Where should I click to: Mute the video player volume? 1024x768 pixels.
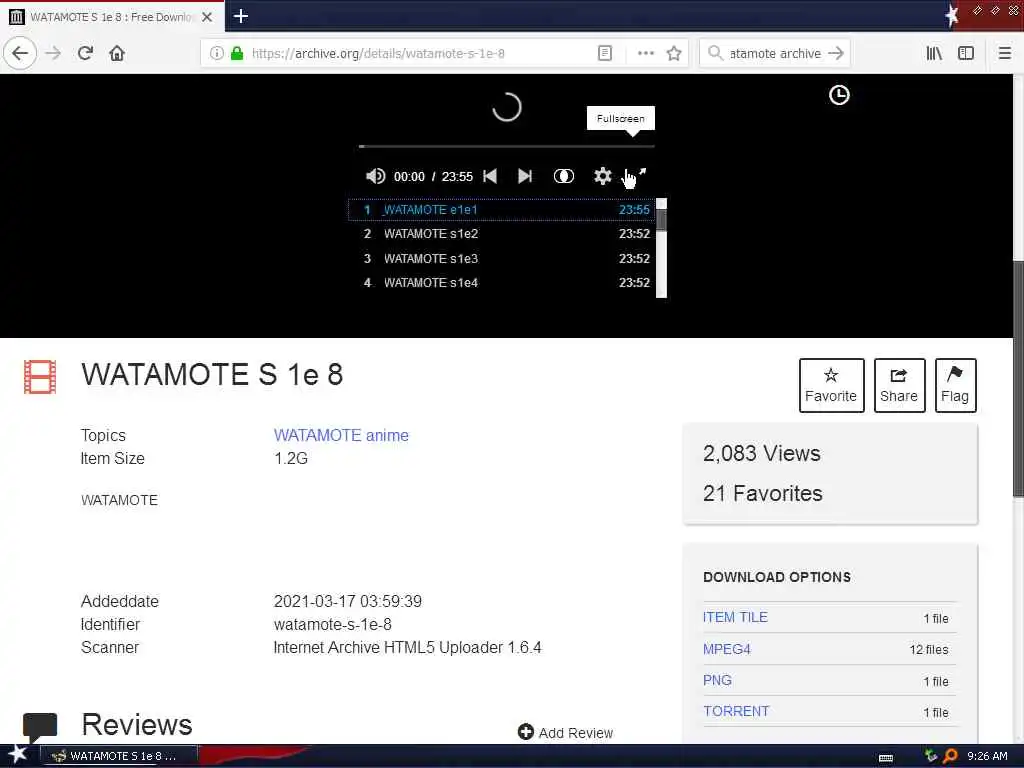point(375,176)
